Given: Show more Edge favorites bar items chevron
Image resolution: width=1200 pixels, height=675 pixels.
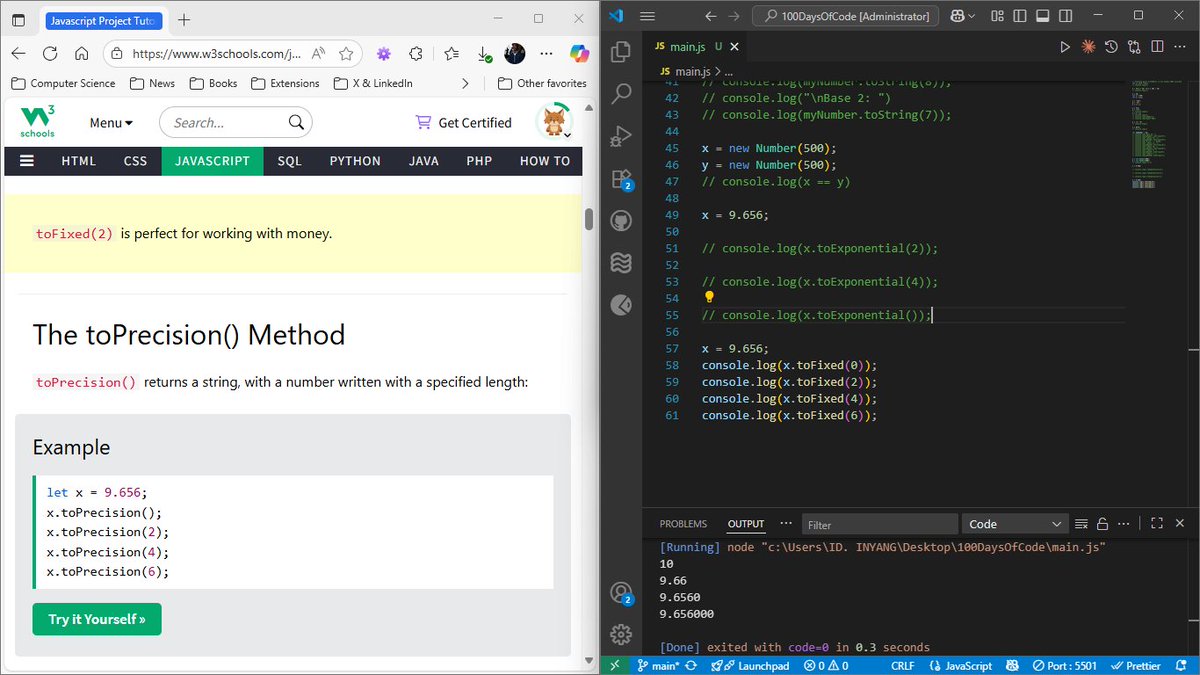Looking at the screenshot, I should click(465, 83).
